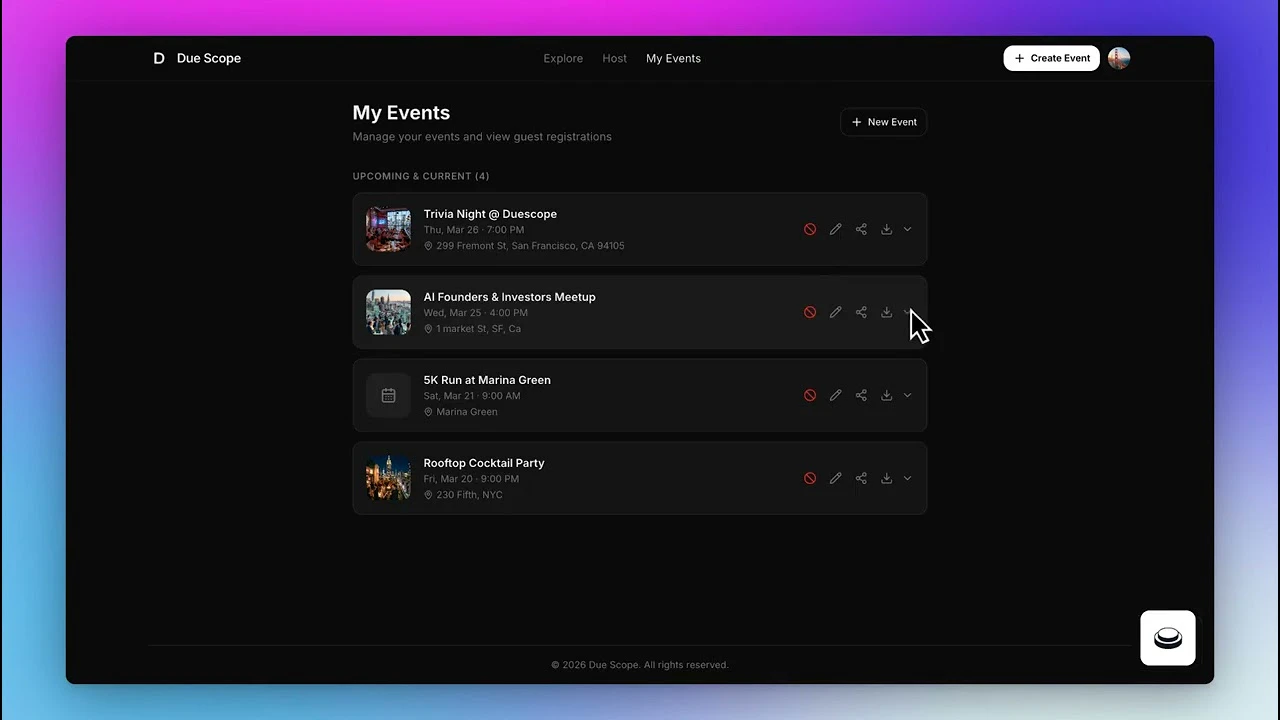
Task: Cancel the 5K Run at Marina Green
Action: [810, 395]
